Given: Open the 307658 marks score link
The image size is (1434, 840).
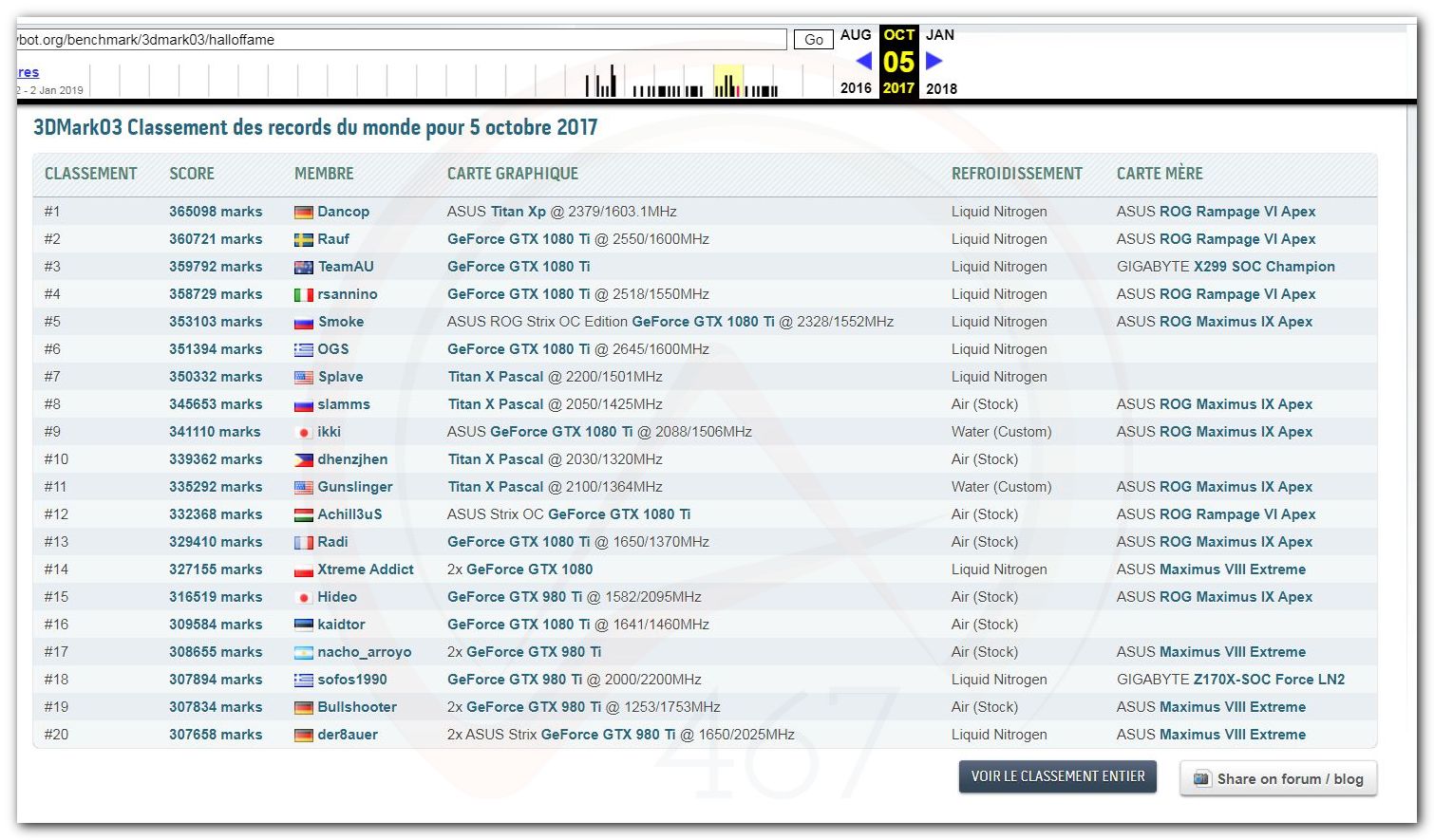Looking at the screenshot, I should click(x=216, y=735).
